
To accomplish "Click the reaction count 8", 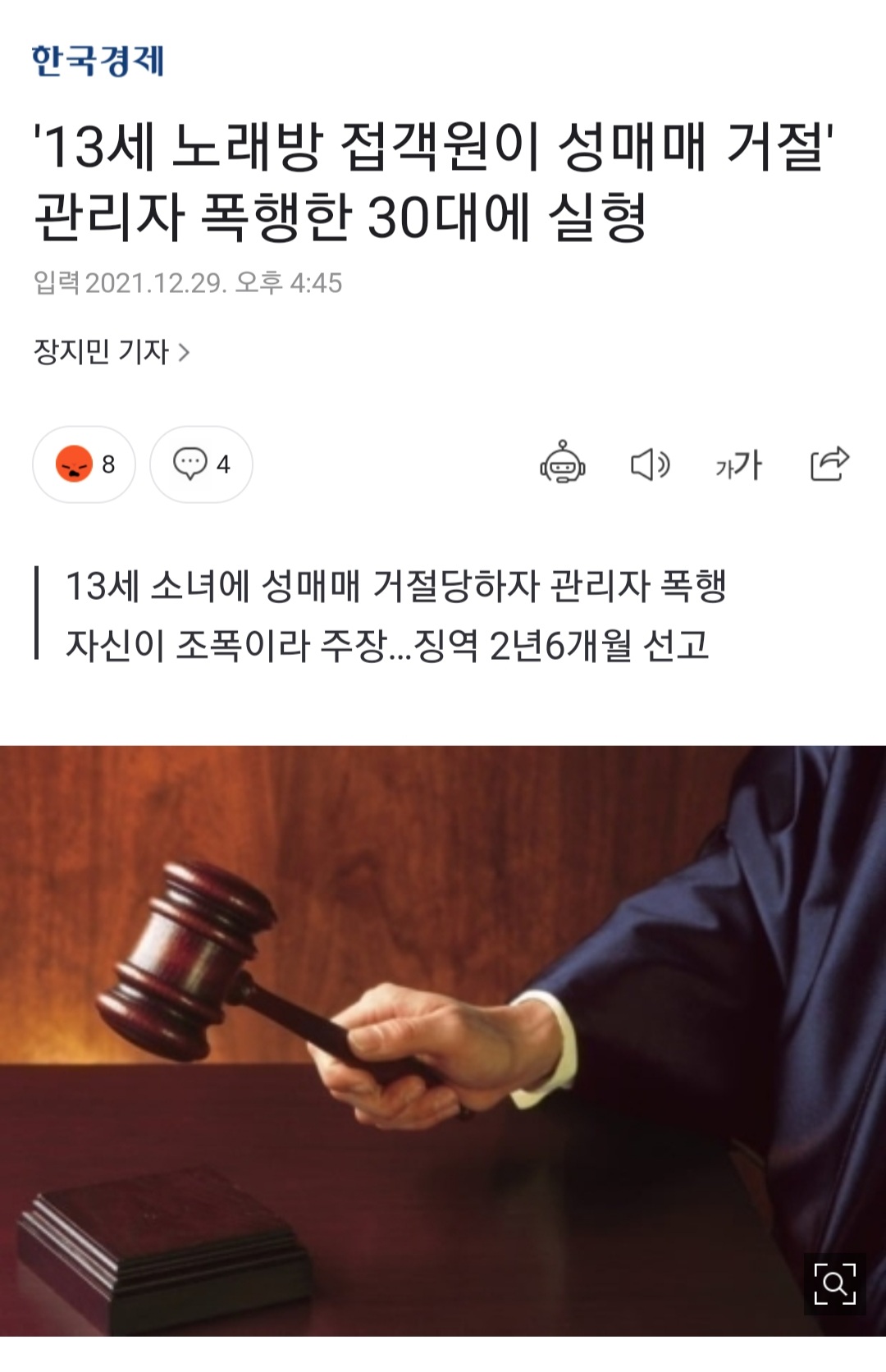I will pyautogui.click(x=108, y=464).
